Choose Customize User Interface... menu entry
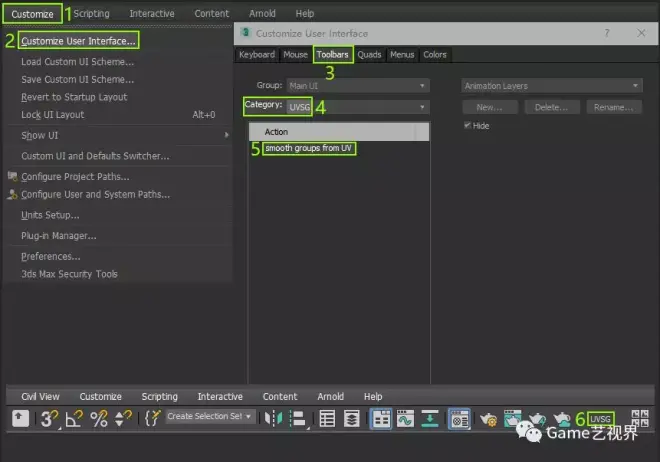660x462 pixels. click(x=78, y=41)
